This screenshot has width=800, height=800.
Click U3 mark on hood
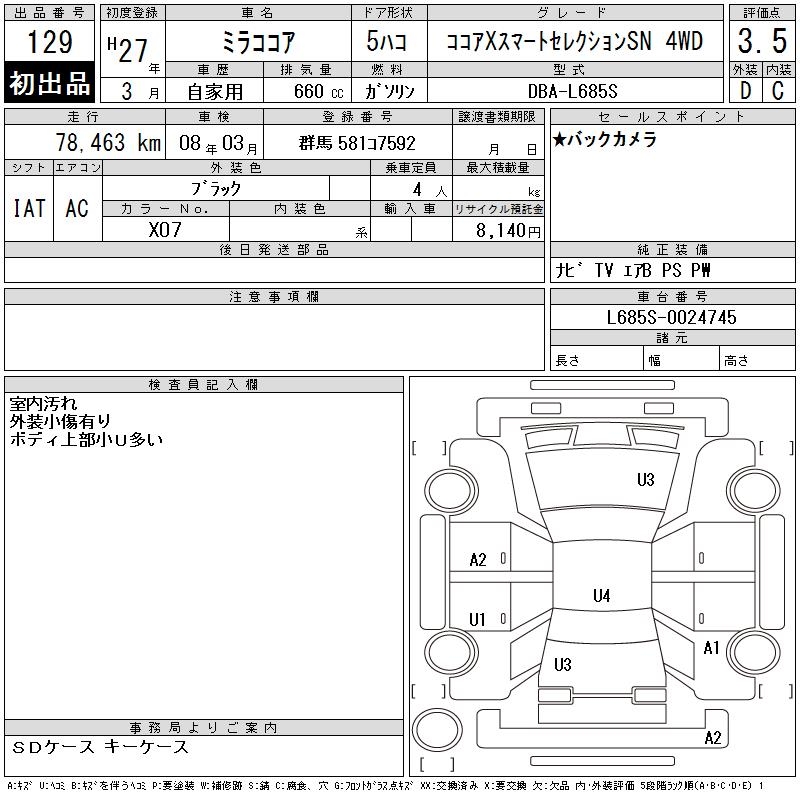pyautogui.click(x=645, y=480)
